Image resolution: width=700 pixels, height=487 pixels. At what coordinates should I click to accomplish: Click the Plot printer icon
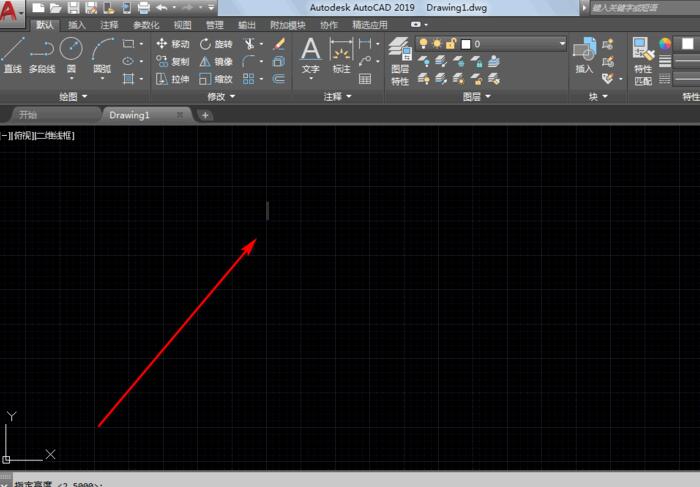click(144, 7)
